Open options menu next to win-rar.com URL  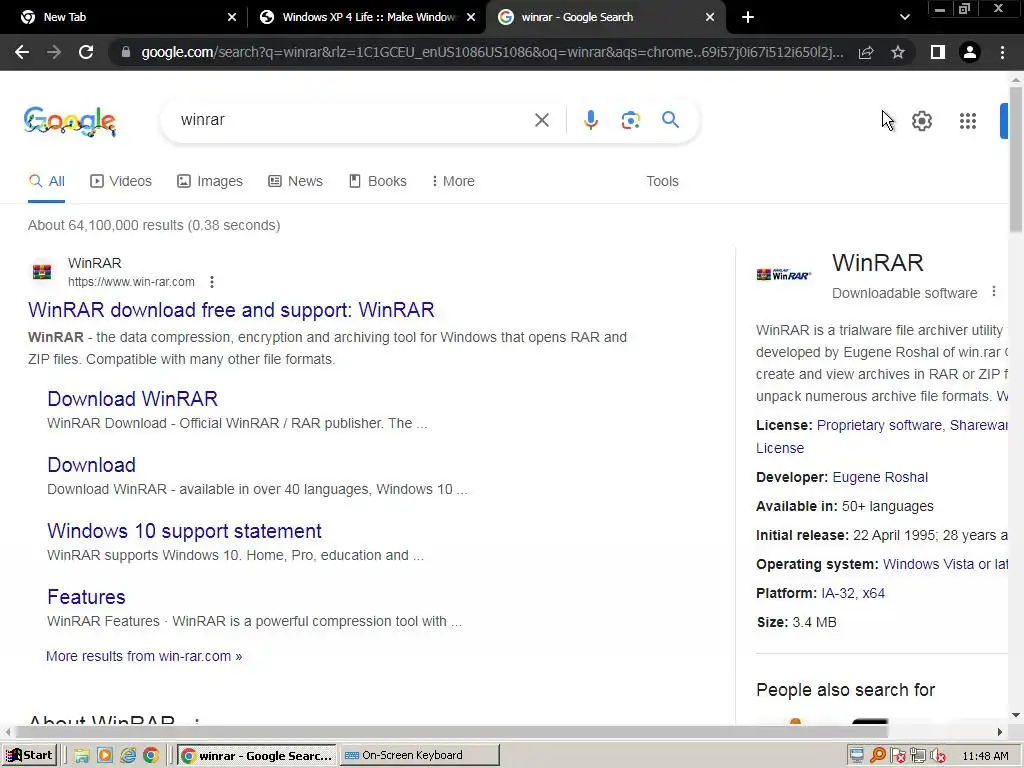[212, 282]
